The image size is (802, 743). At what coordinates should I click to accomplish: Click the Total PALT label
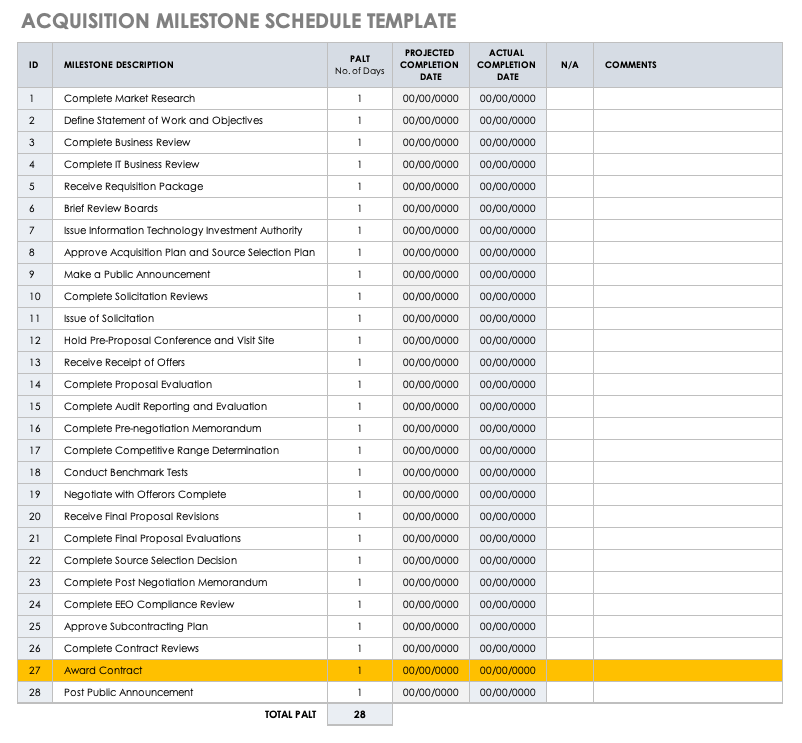point(288,715)
